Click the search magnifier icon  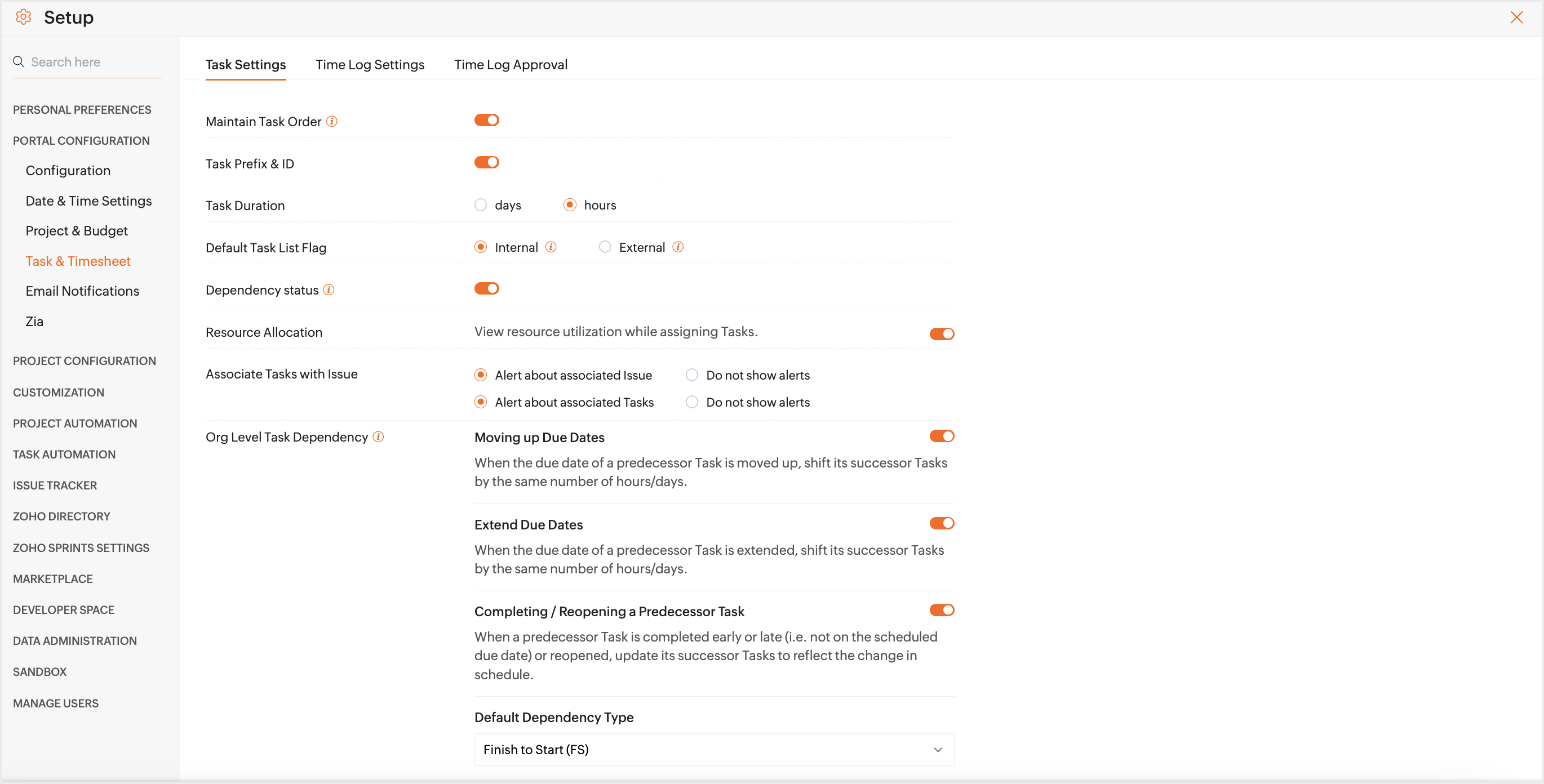coord(19,62)
